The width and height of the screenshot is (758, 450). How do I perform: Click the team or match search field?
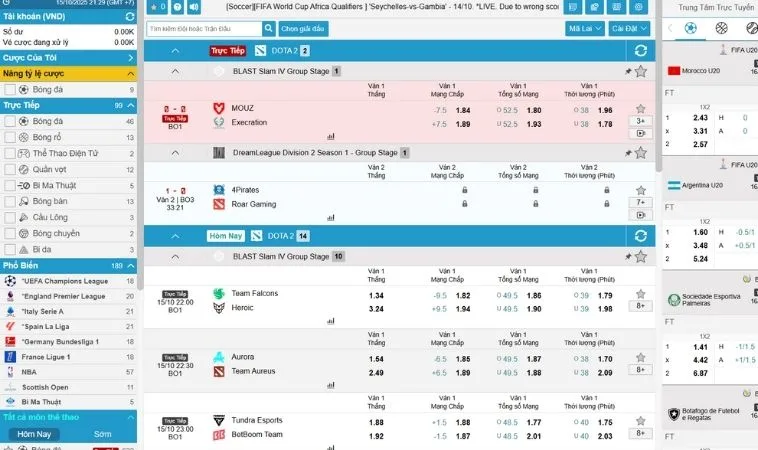[204, 29]
